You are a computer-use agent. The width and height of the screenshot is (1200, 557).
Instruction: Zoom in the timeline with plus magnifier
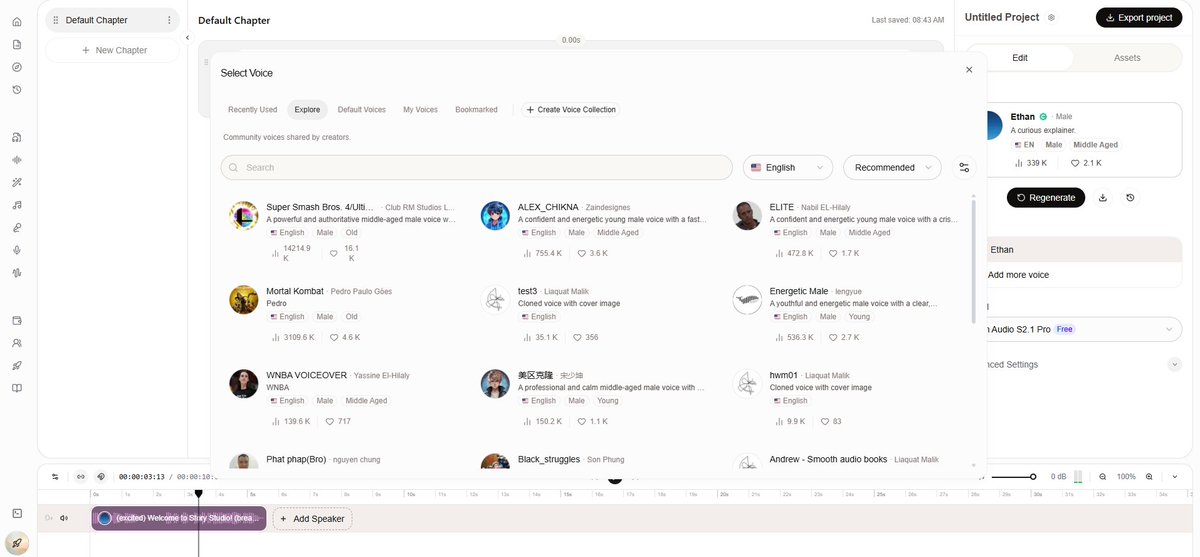[1149, 477]
